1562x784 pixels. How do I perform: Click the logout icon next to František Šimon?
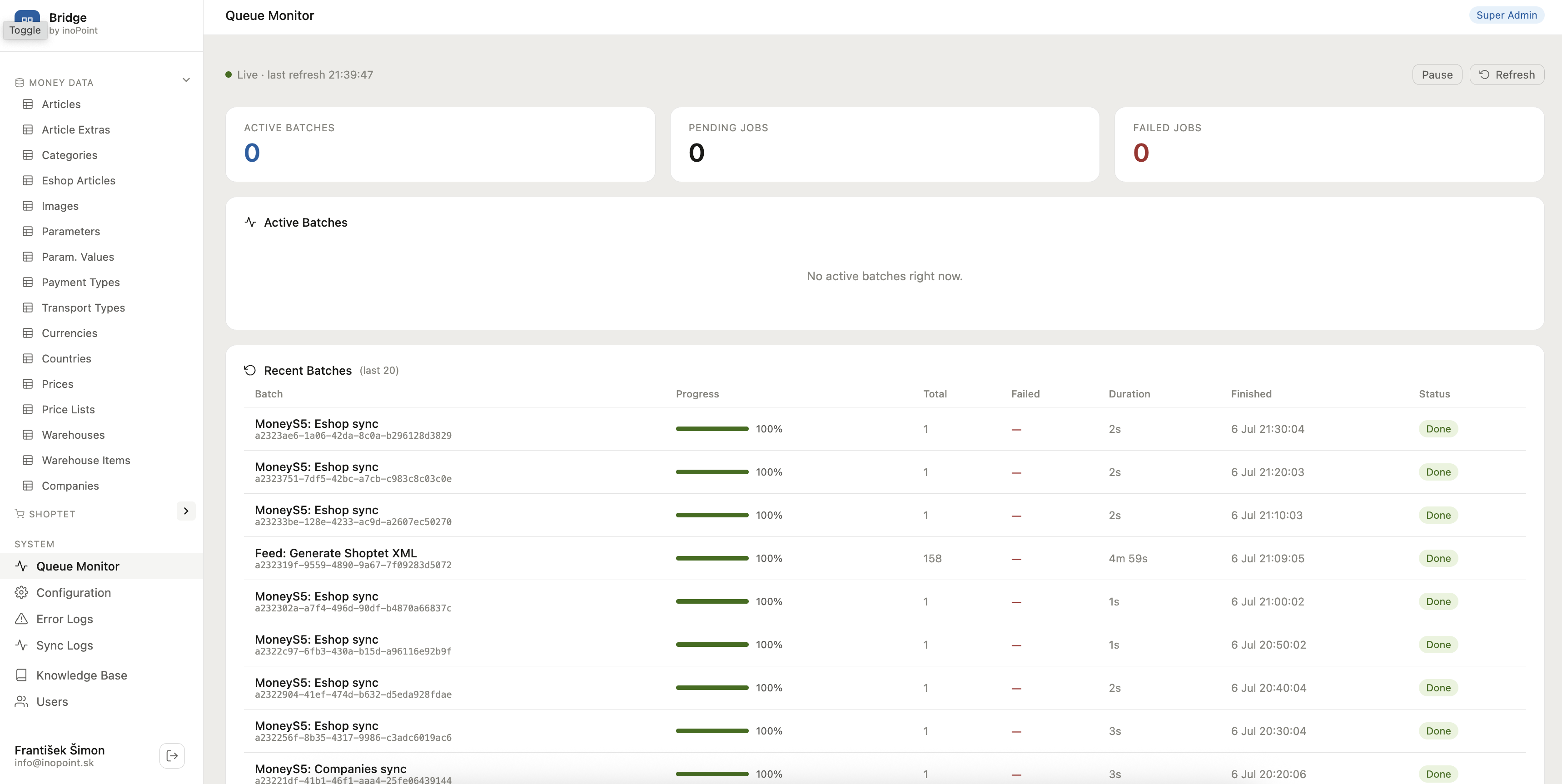[x=172, y=755]
